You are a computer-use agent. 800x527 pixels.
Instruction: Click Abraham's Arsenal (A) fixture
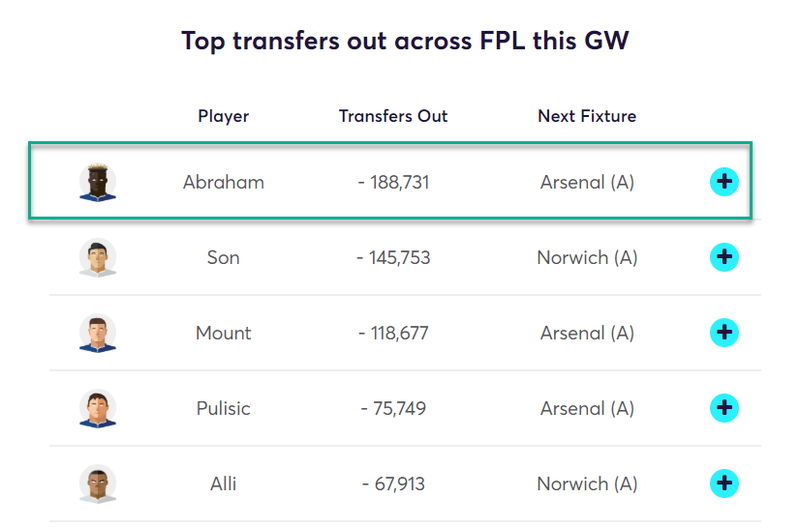(587, 182)
